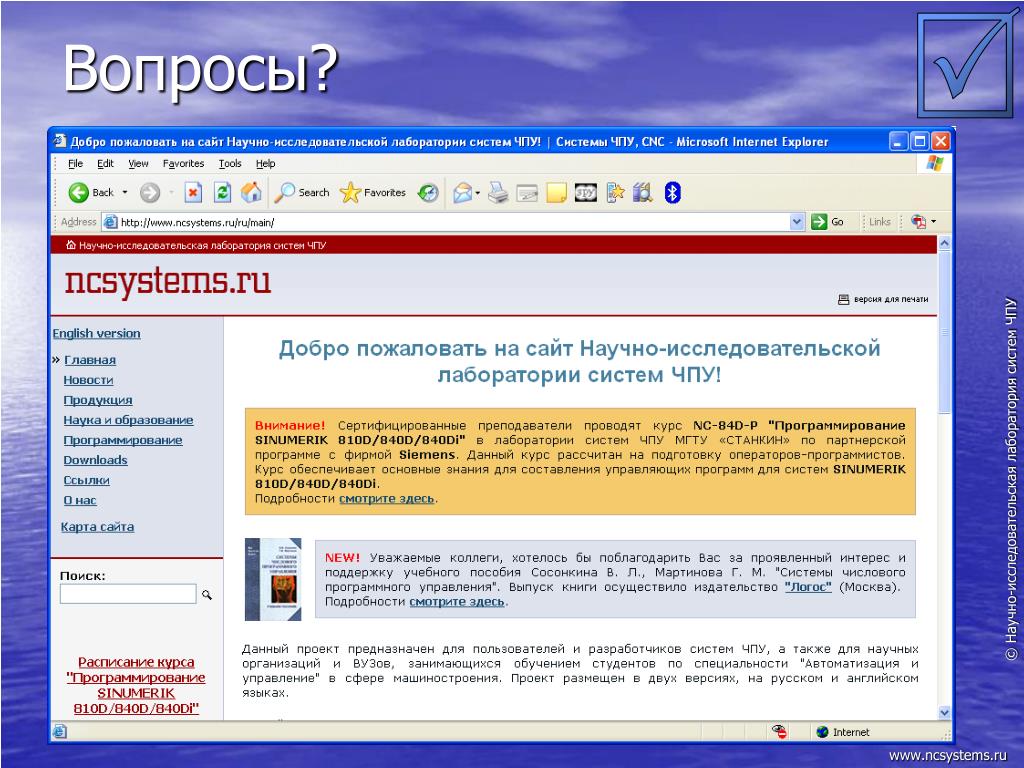Click the Edit page icon after the printer
Image resolution: width=1024 pixels, height=768 pixels.
click(527, 193)
